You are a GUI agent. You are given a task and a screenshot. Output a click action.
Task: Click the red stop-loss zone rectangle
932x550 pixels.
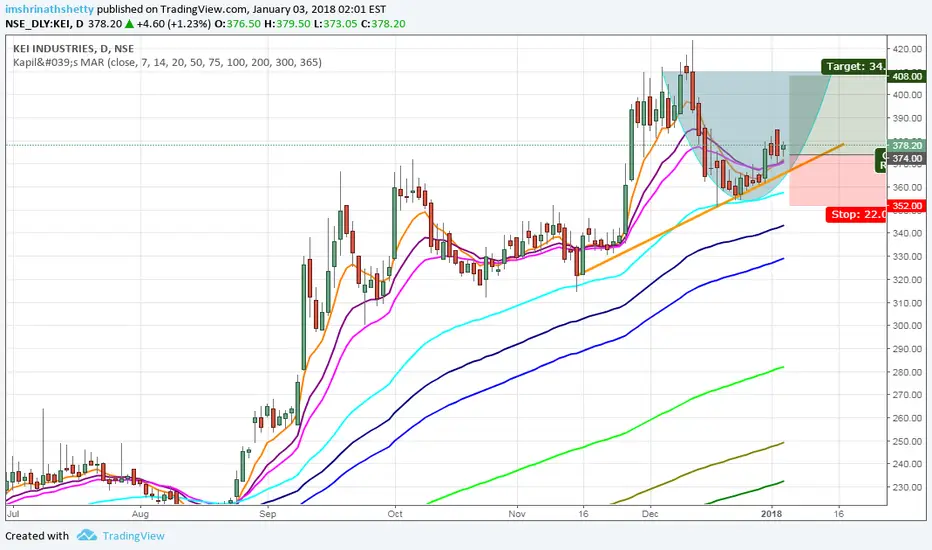(x=837, y=180)
